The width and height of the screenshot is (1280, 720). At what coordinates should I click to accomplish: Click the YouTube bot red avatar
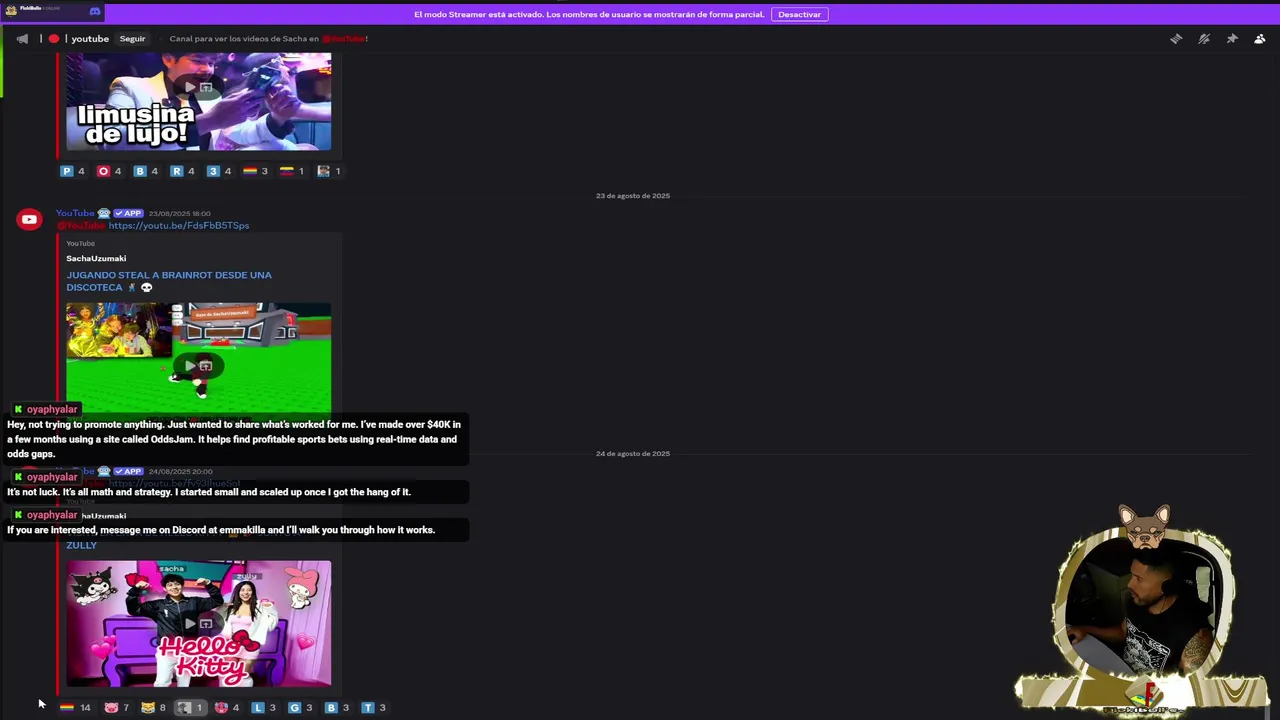pos(29,220)
